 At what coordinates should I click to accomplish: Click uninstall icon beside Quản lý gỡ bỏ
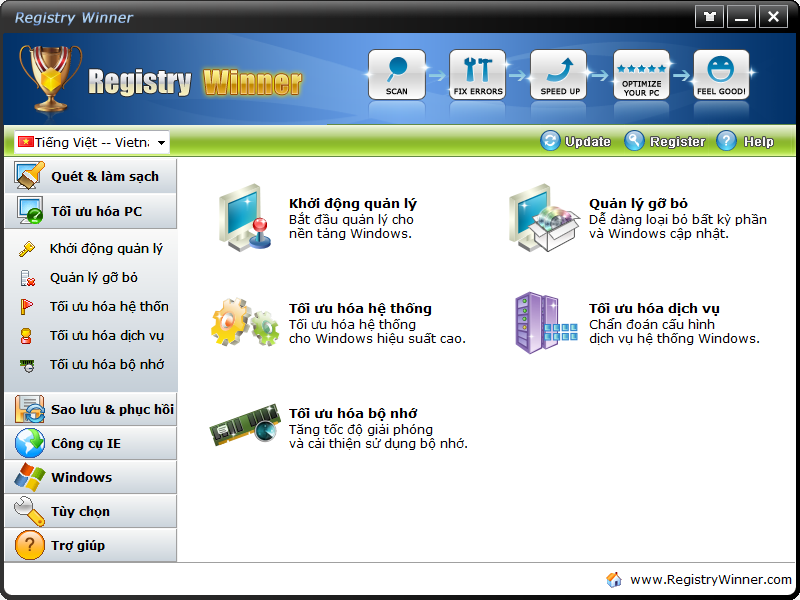27,278
